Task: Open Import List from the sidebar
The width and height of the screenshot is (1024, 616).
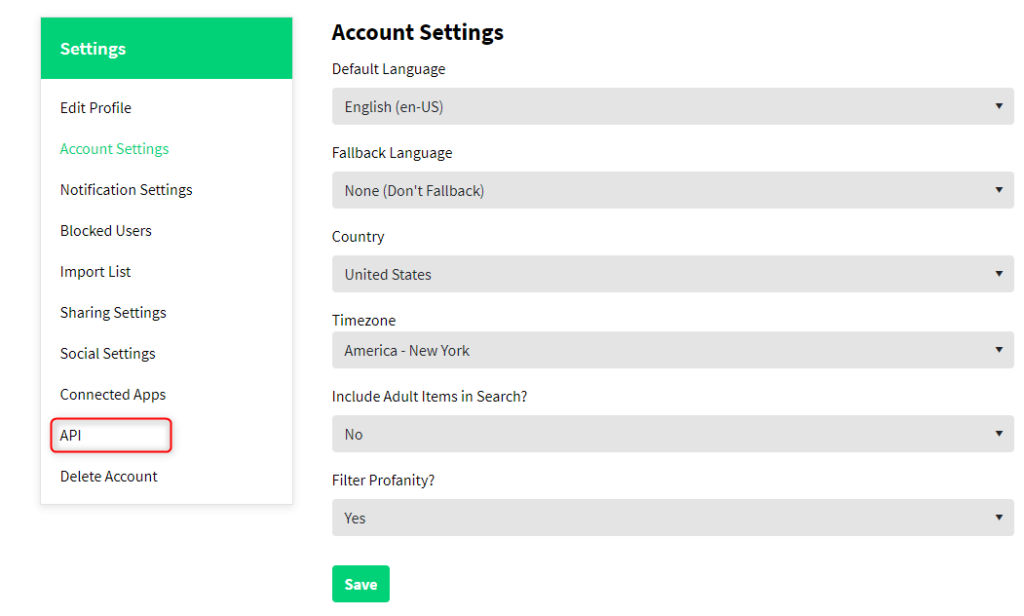Action: (x=95, y=272)
